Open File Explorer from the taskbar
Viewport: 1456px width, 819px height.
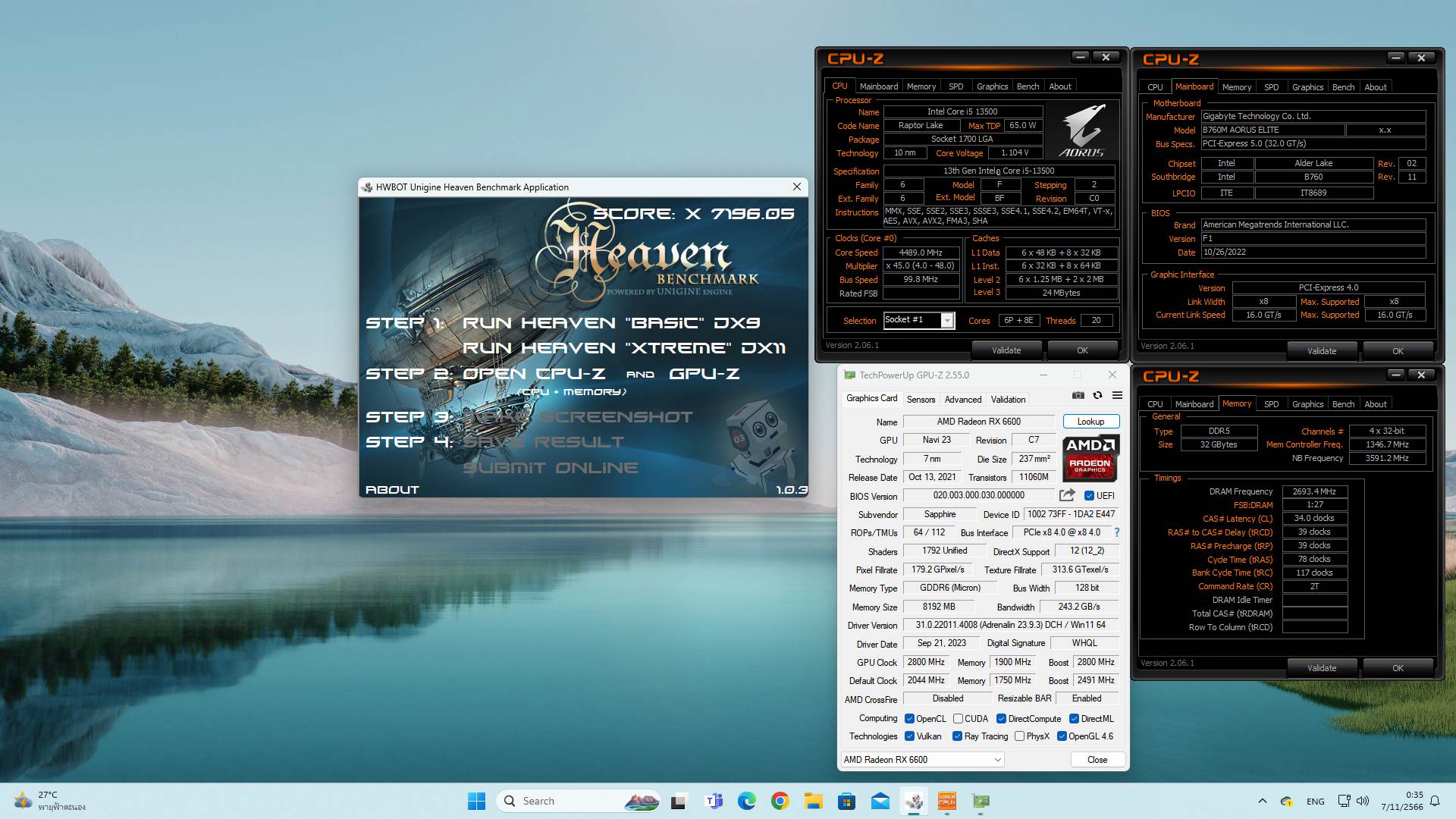coord(813,801)
